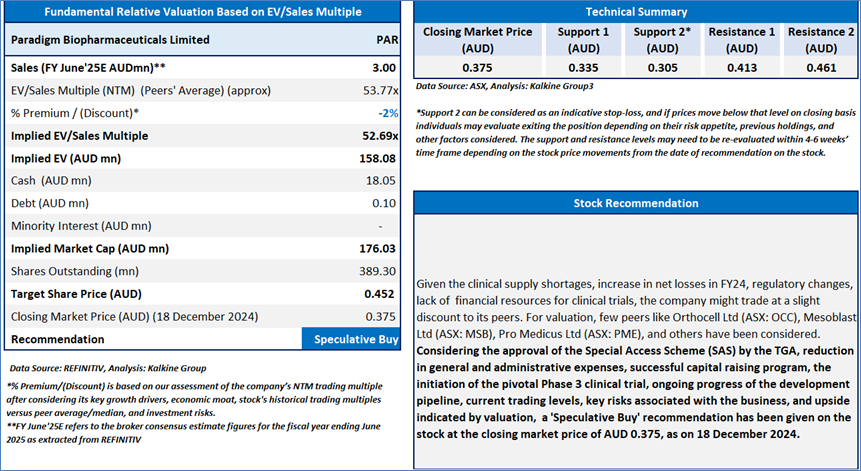Click 'Data Source: ASX, Analysis: Kalkine Group3' note
This screenshot has height=471, width=861.
504,86
